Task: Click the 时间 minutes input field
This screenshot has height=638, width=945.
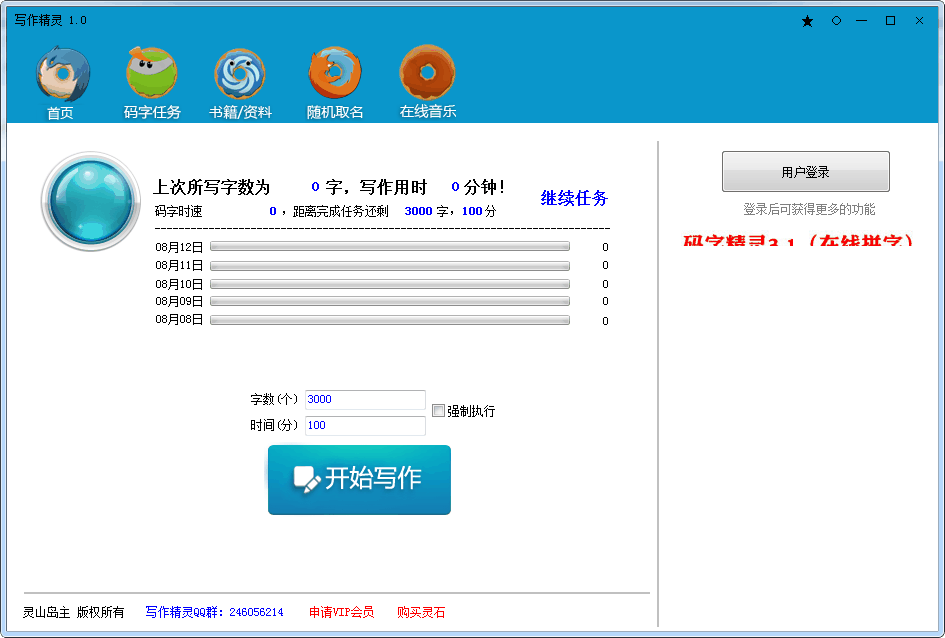Action: (x=365, y=426)
